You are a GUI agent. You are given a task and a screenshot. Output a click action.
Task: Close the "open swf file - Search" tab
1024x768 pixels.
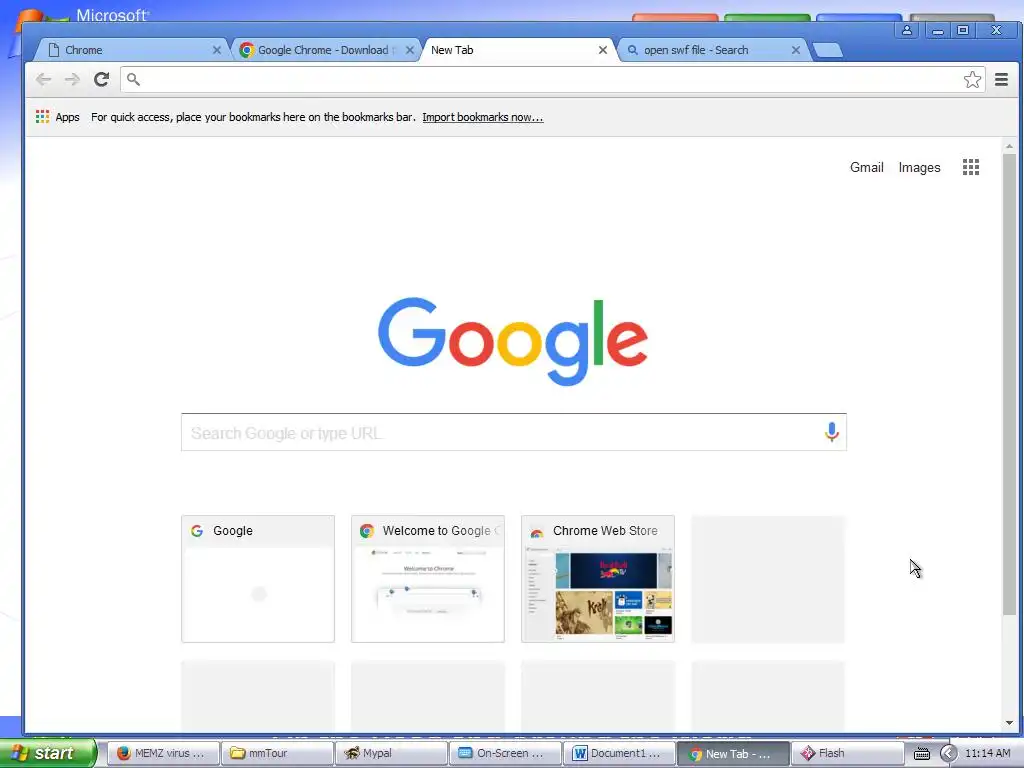coord(795,50)
